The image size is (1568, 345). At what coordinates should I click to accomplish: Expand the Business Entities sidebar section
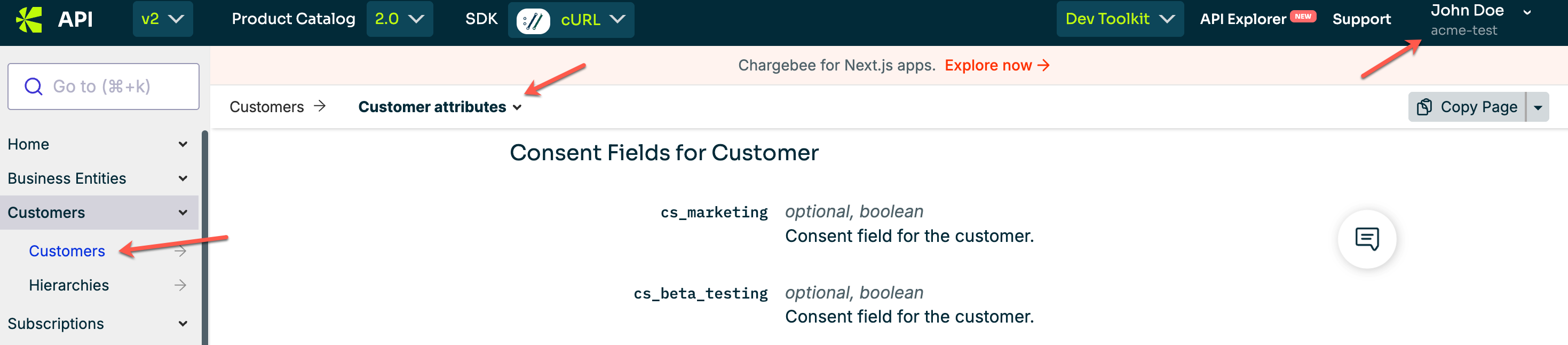coord(183,178)
